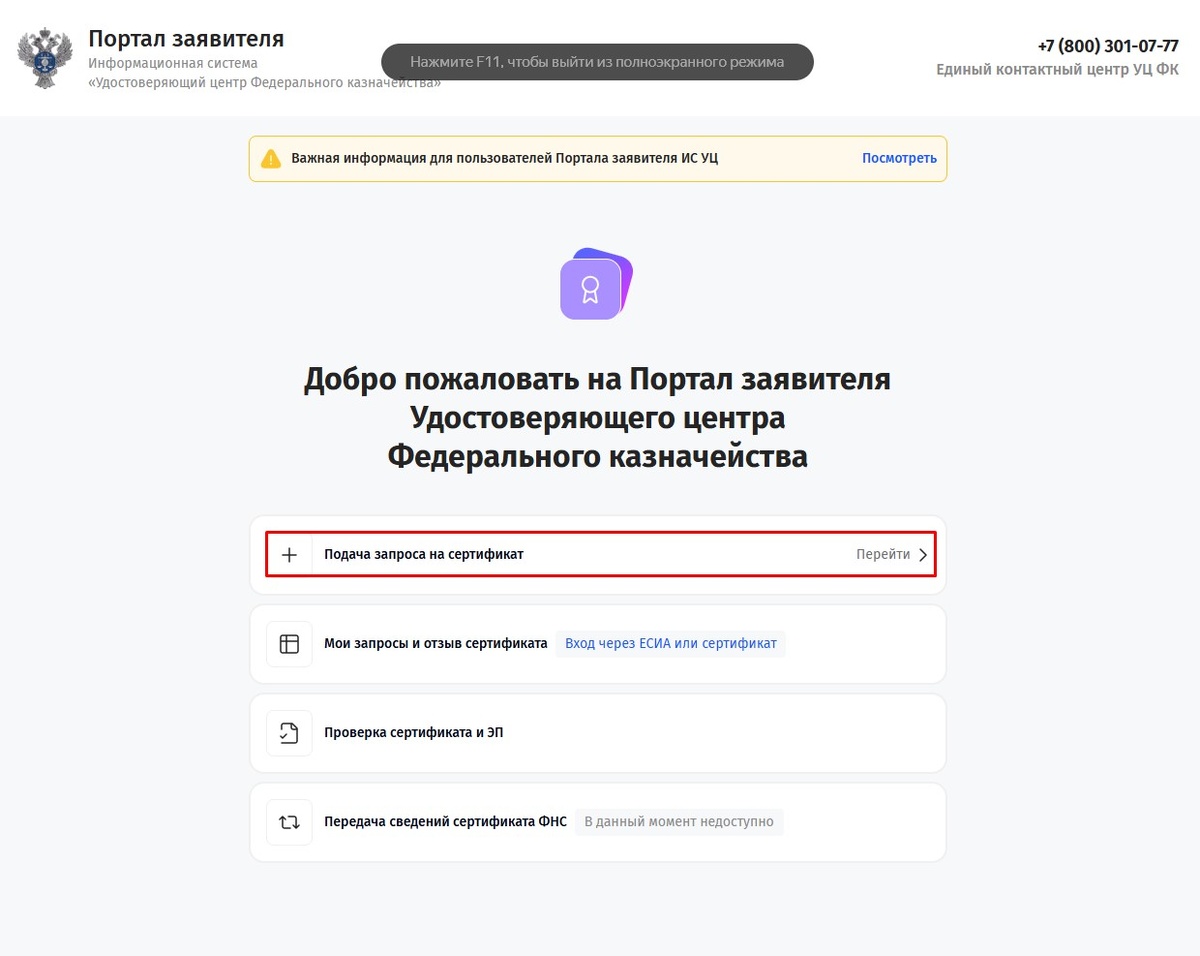This screenshot has height=956, width=1200.
Task: Click Перейти in the certificate request row
Action: 883,554
